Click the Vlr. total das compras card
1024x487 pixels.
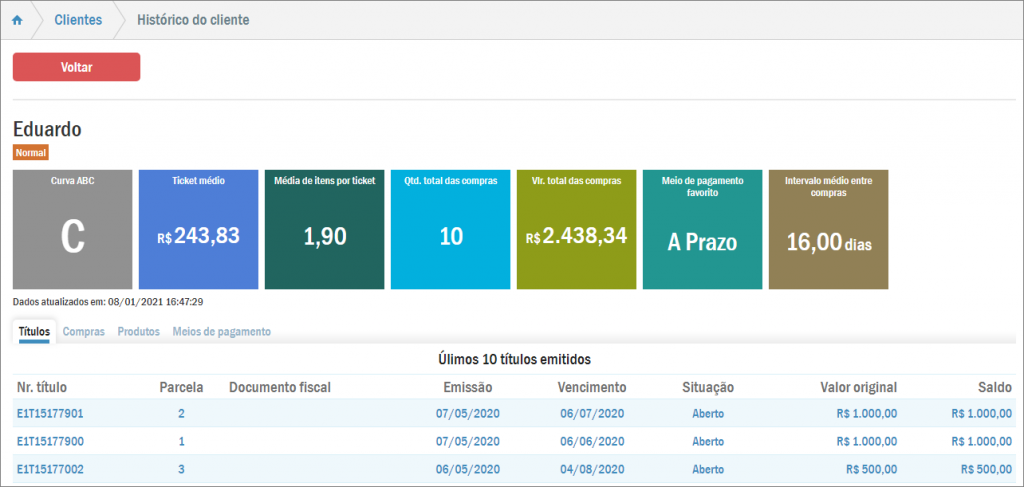coord(576,230)
